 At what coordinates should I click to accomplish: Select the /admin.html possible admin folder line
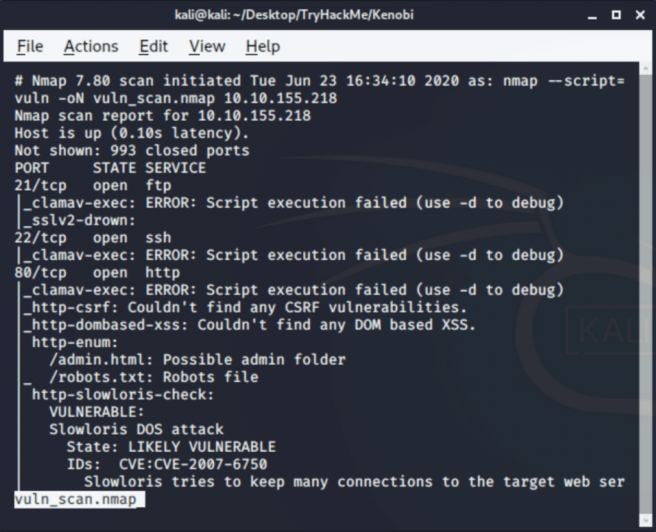coord(196,359)
